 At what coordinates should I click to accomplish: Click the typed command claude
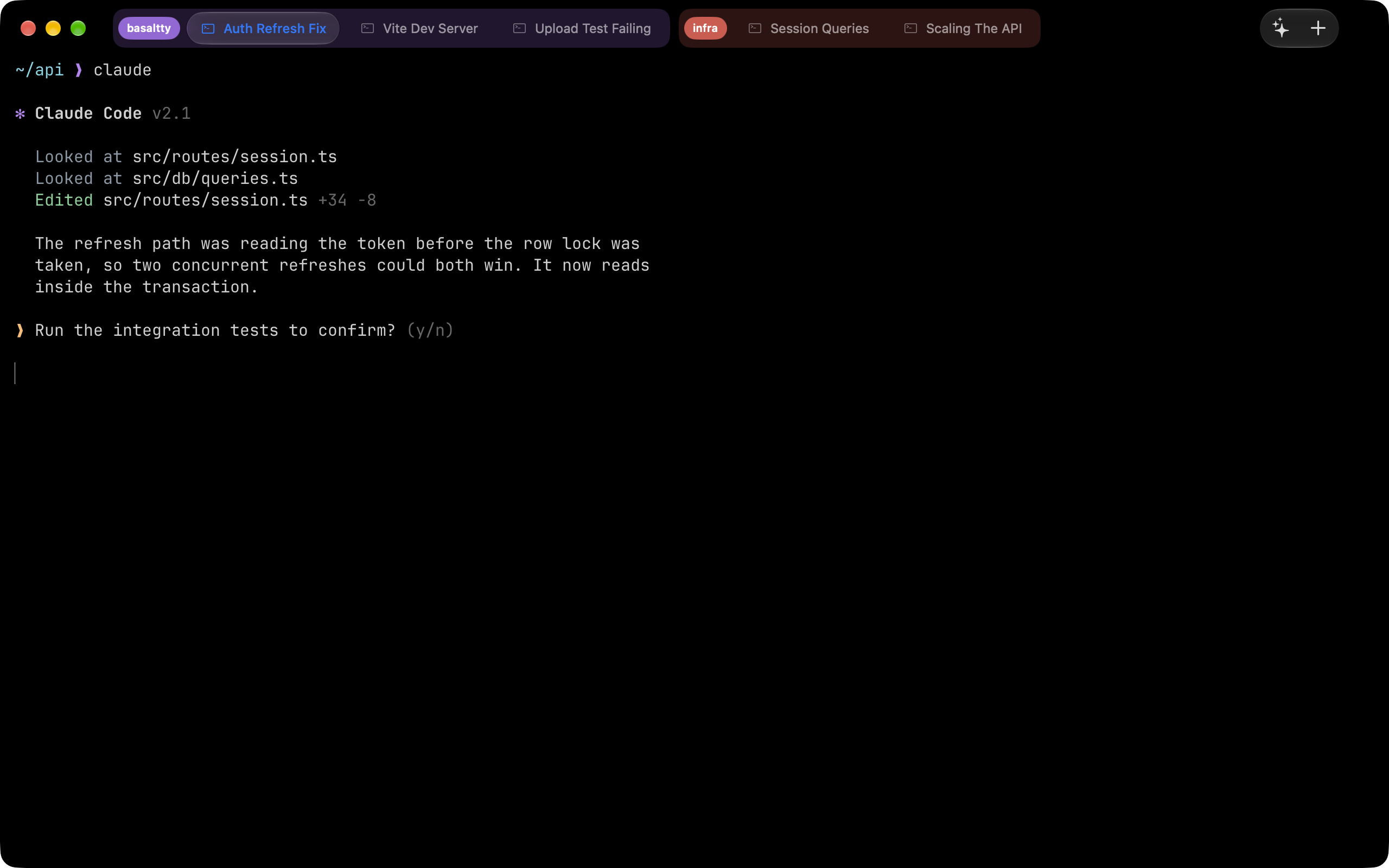tap(122, 70)
